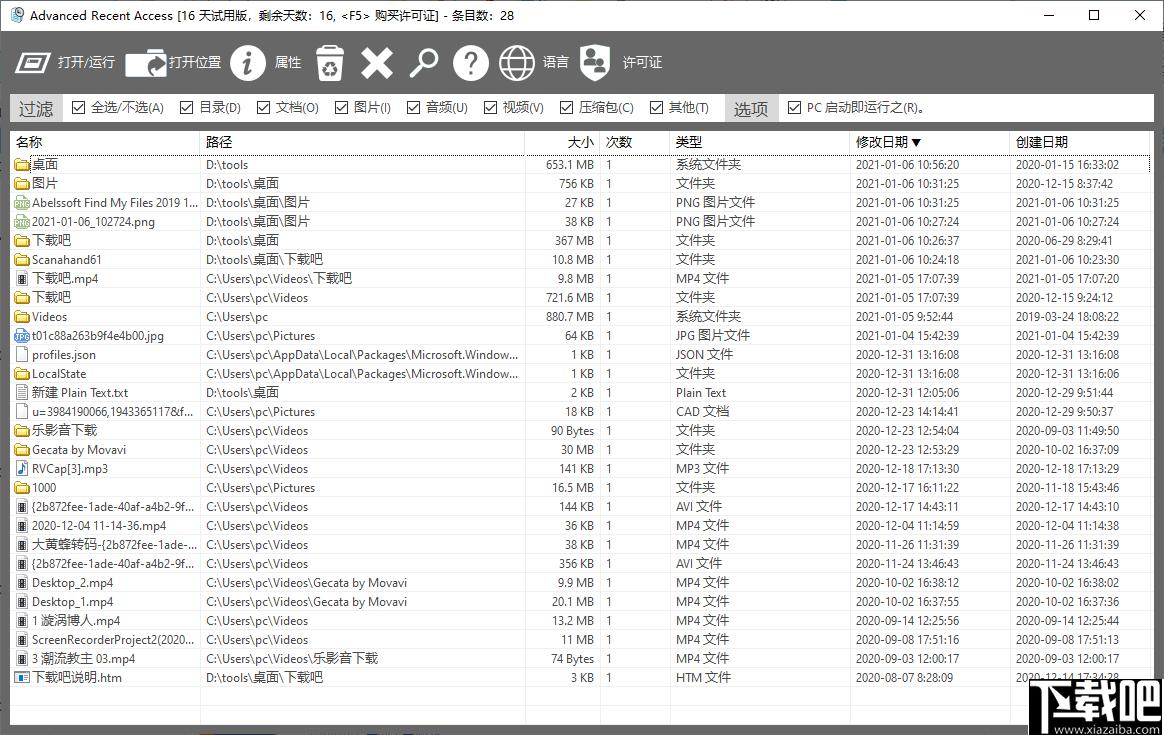Select the profiles.json file row
This screenshot has width=1164, height=735.
coord(64,355)
